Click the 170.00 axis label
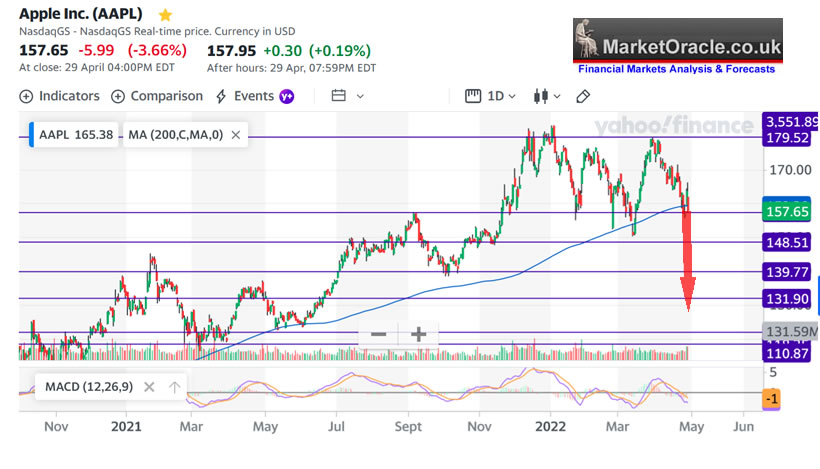 point(790,170)
